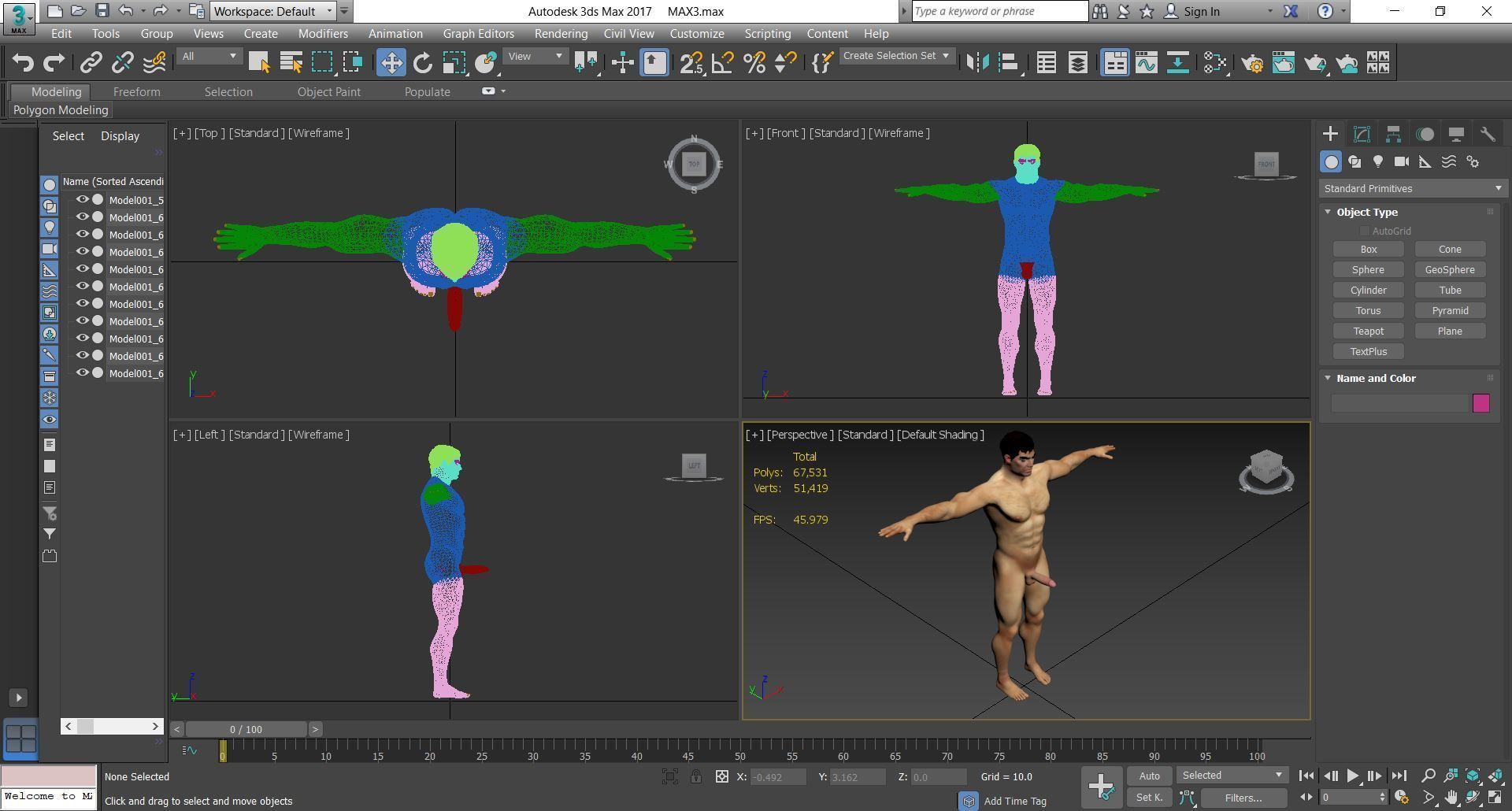Switch to the Modify command panel

tap(1362, 134)
